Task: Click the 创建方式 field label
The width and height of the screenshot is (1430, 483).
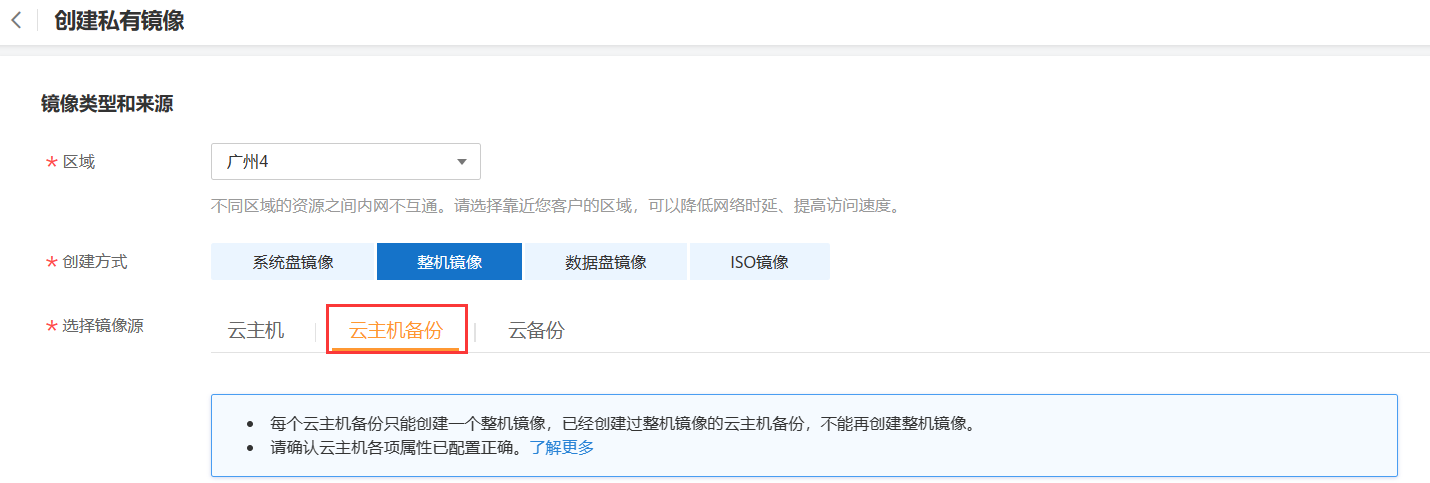Action: click(x=95, y=262)
